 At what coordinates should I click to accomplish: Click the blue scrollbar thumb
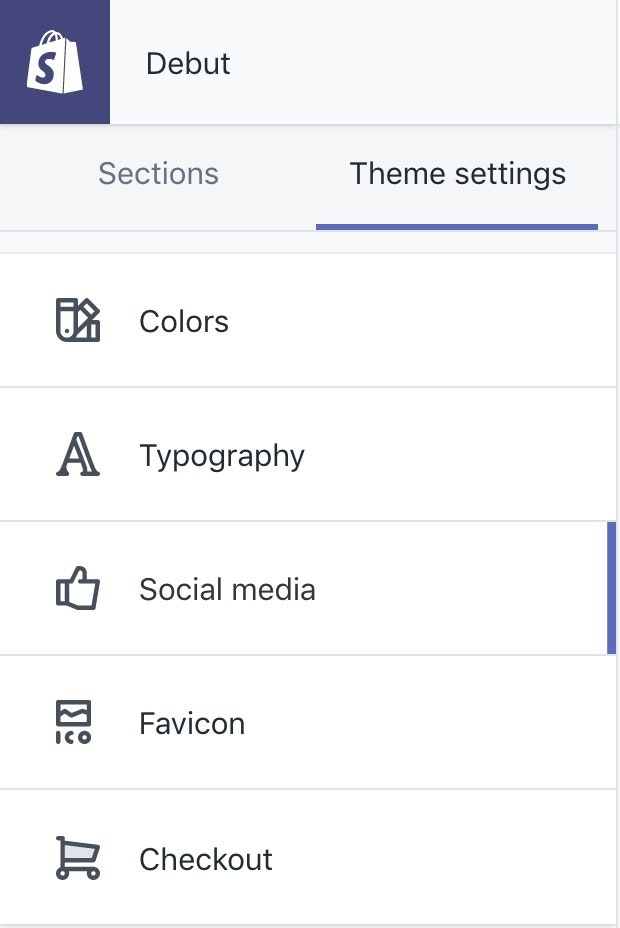pos(611,588)
